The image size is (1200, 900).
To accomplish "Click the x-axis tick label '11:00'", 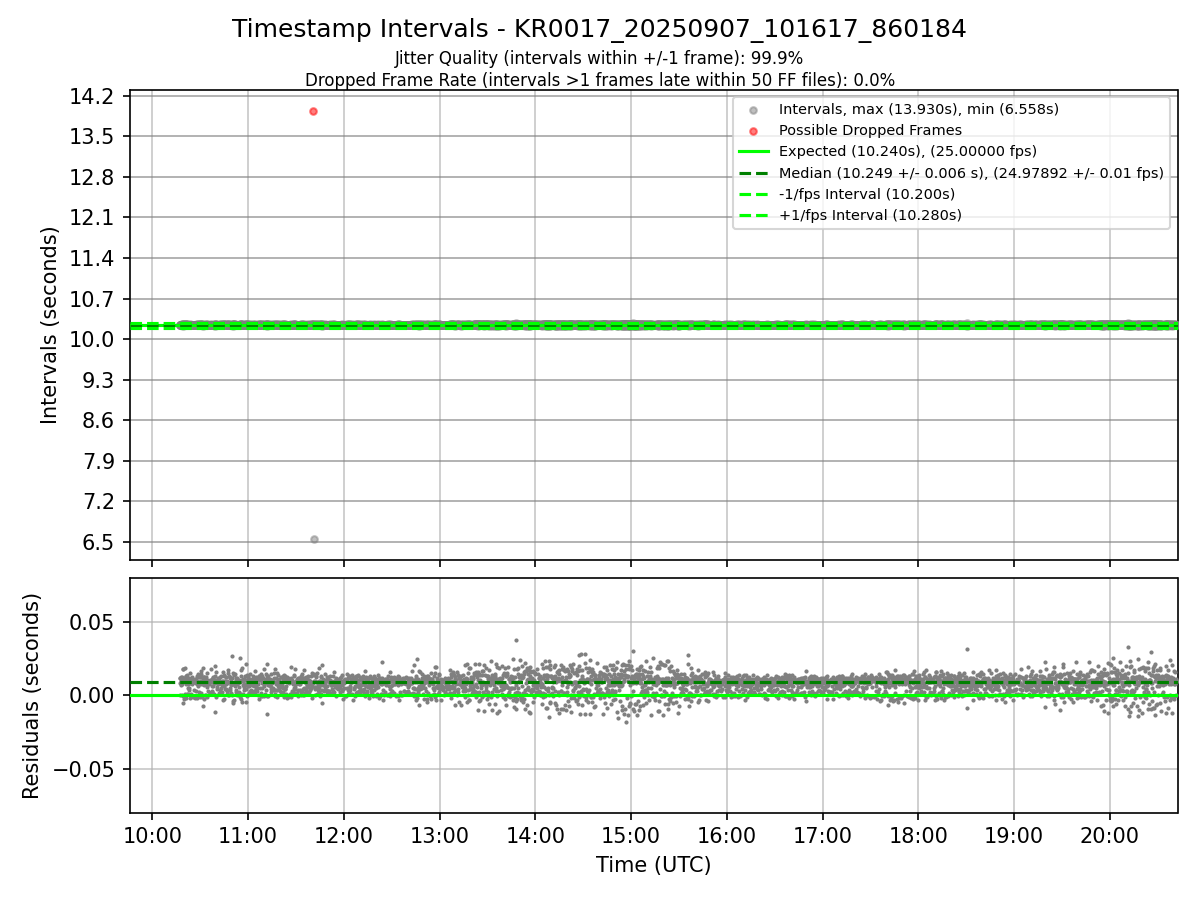I will pyautogui.click(x=247, y=836).
